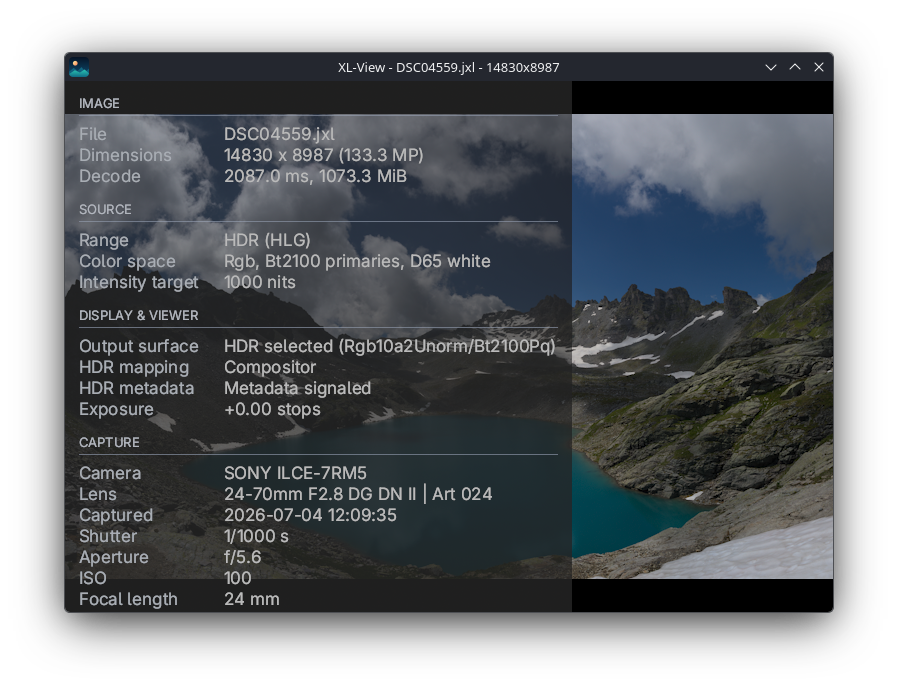Screen dimensions: 898x689
Task: Click the XL-View app icon in title bar
Action: pos(79,67)
